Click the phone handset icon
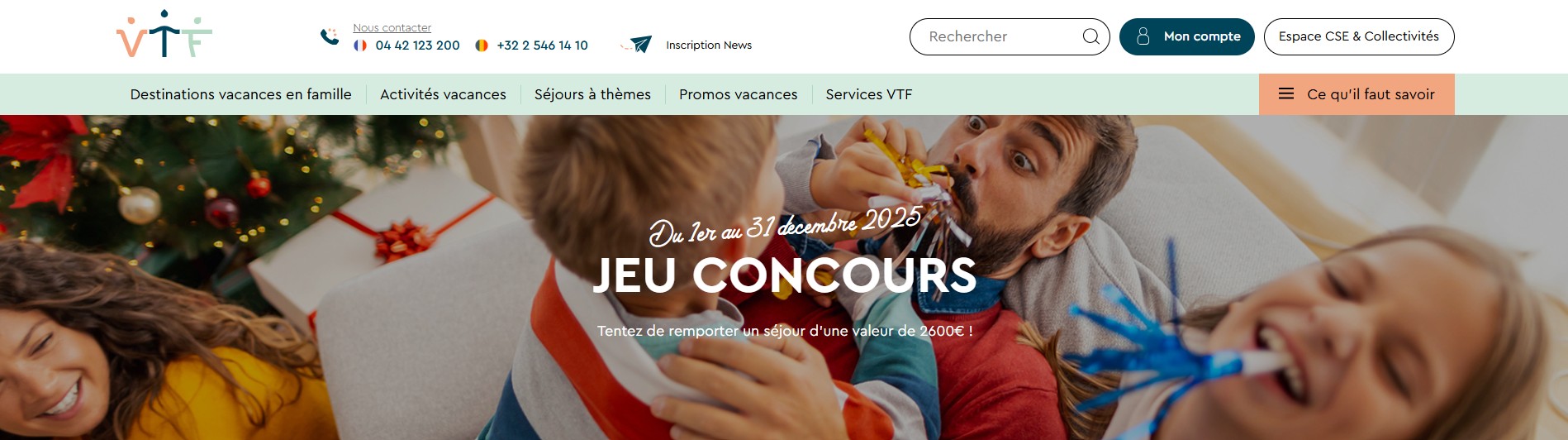 pyautogui.click(x=330, y=36)
